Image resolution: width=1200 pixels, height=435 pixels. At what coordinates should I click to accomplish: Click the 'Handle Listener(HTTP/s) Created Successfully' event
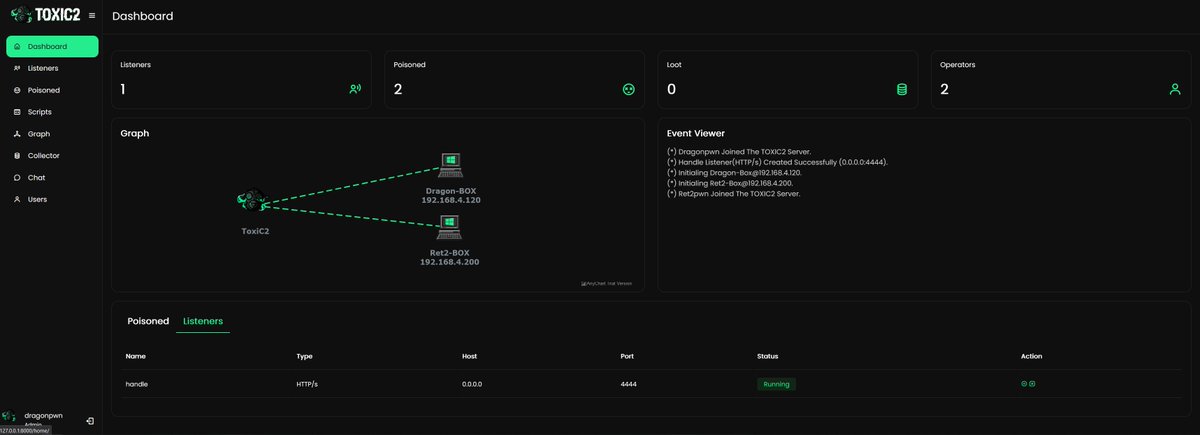777,162
